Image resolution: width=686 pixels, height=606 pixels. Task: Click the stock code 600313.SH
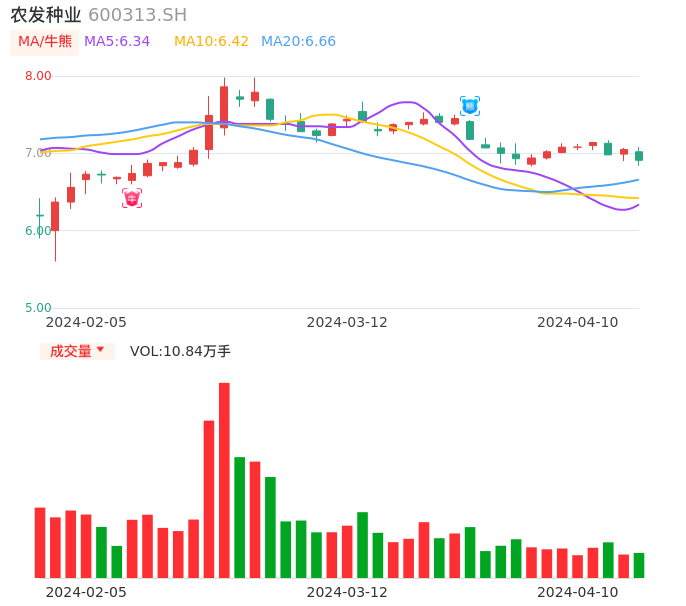point(137,15)
